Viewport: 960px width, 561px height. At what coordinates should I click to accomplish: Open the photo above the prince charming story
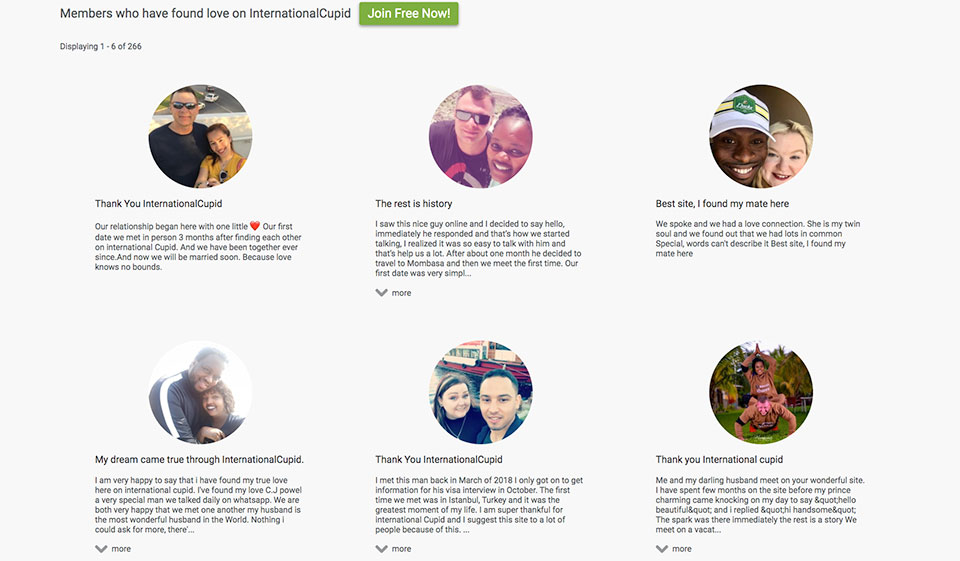pos(760,392)
